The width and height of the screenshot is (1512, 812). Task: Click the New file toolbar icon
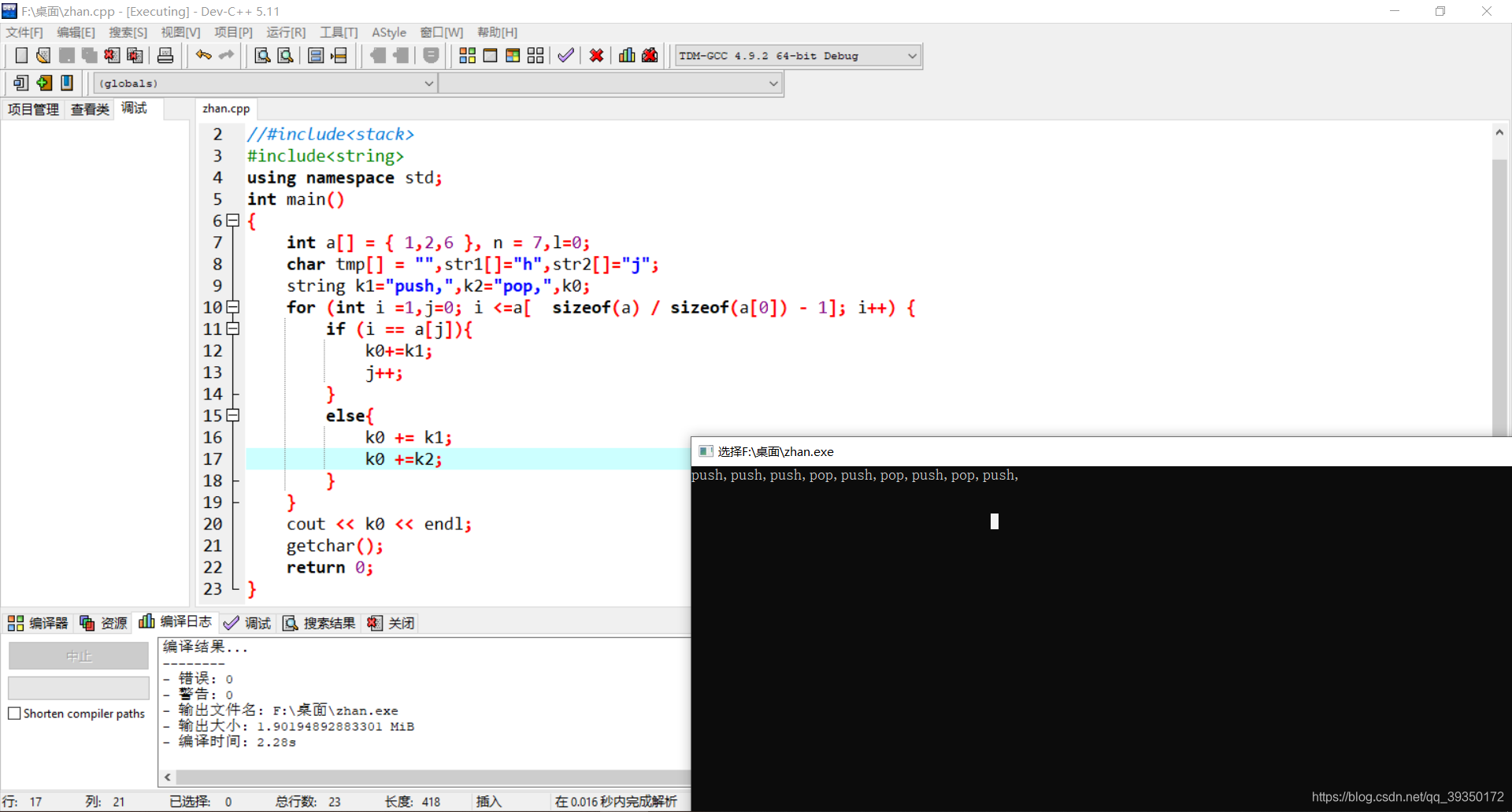[x=21, y=55]
